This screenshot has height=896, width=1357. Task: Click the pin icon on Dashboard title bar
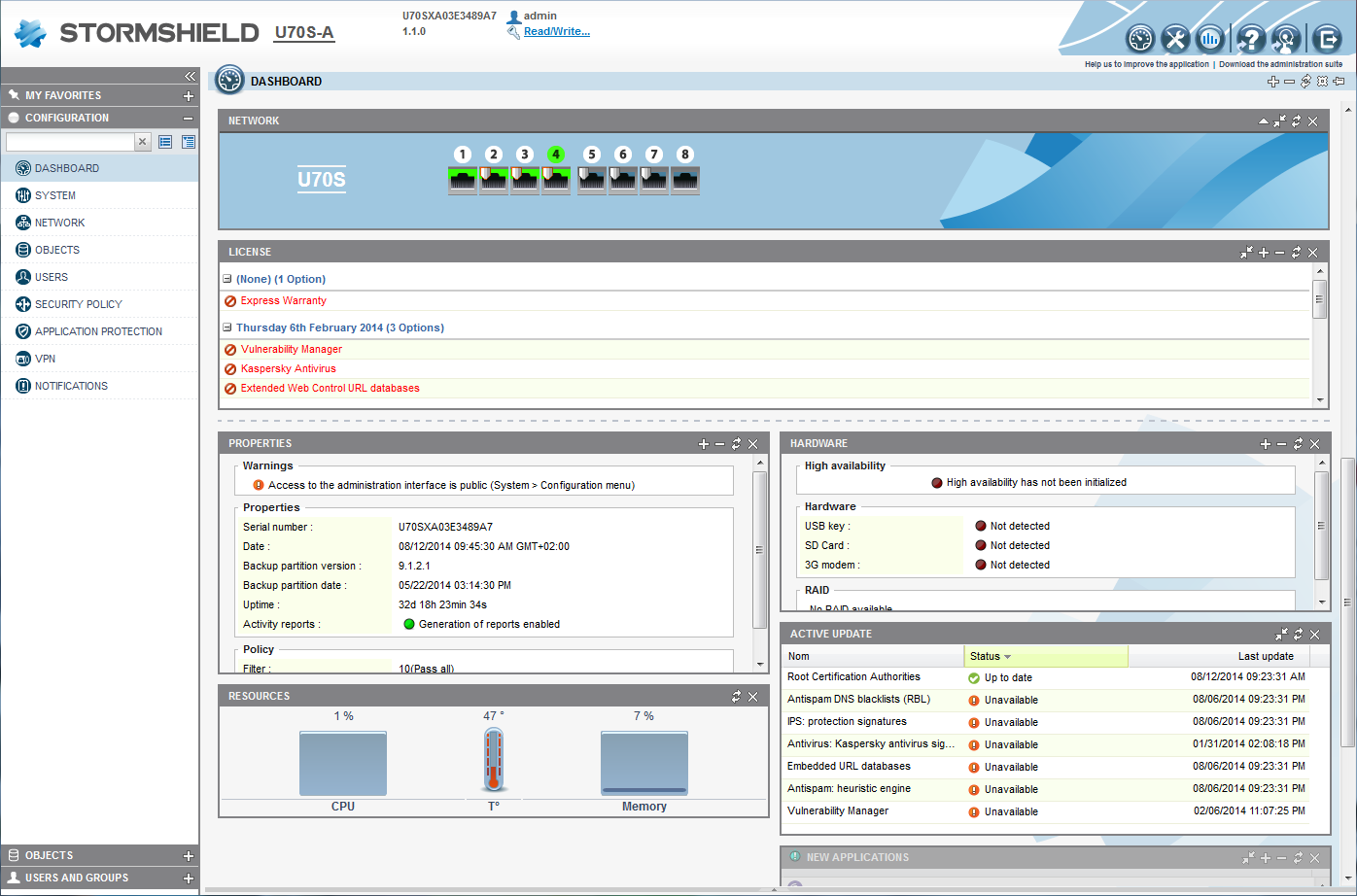(x=1339, y=82)
